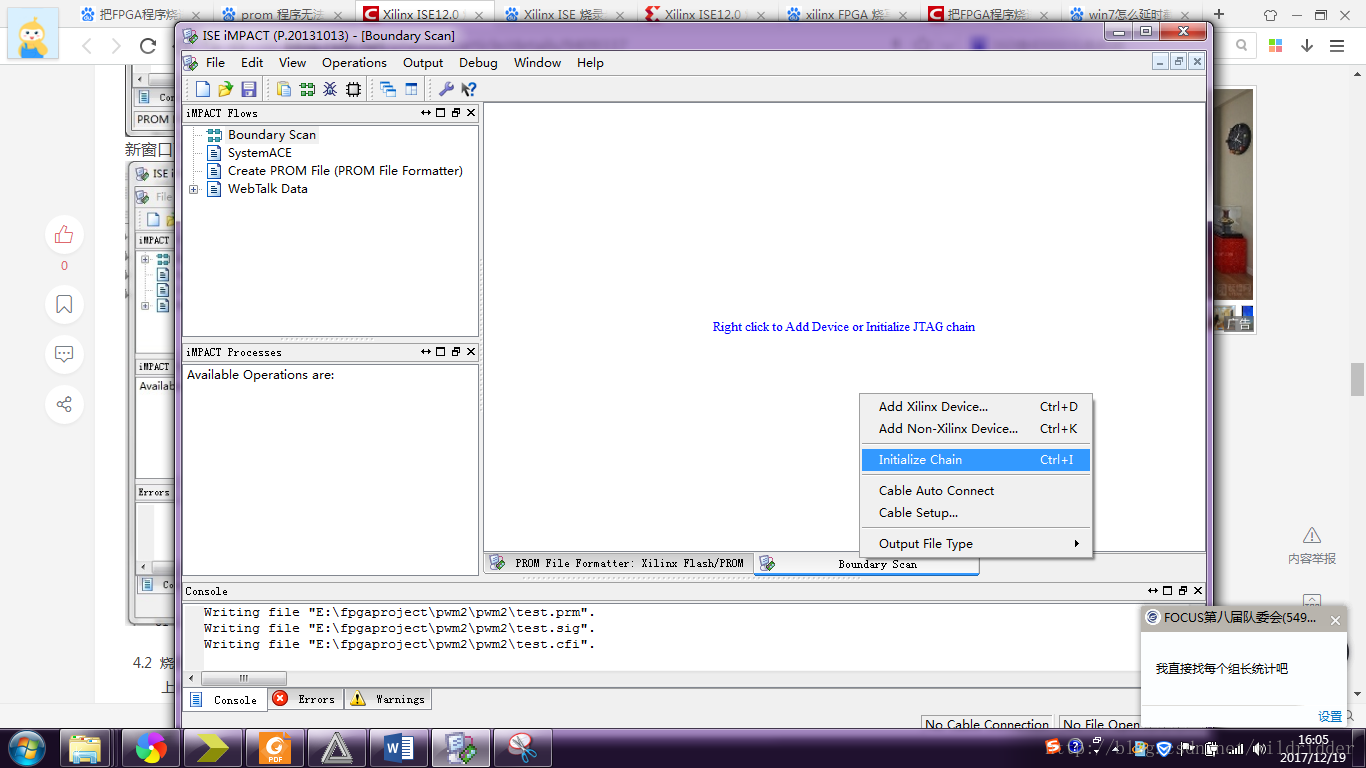Click the Initialize Chain green toolbar icon
The width and height of the screenshot is (1366, 768).
tap(307, 89)
